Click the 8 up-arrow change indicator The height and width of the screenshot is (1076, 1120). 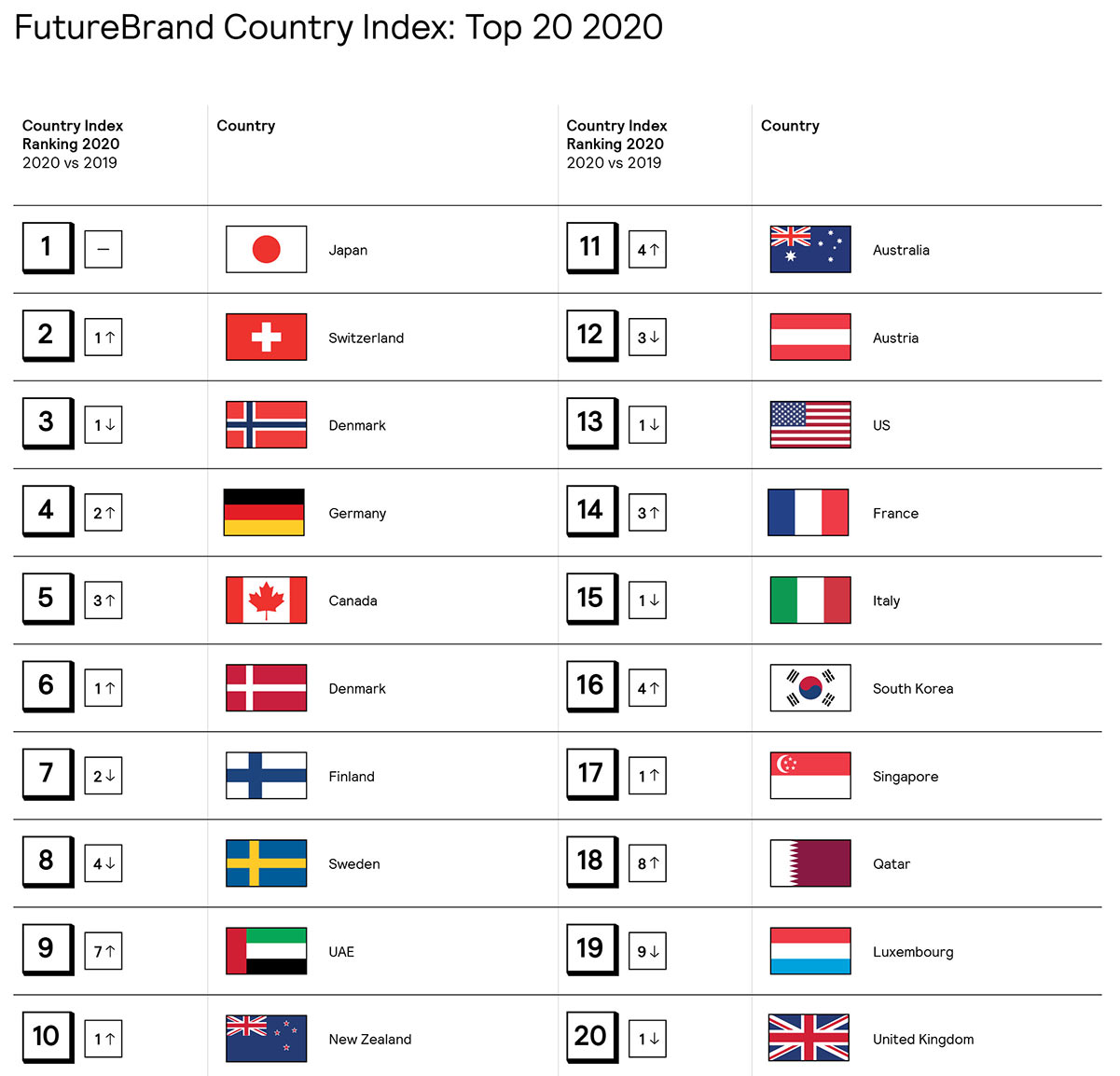(x=648, y=863)
